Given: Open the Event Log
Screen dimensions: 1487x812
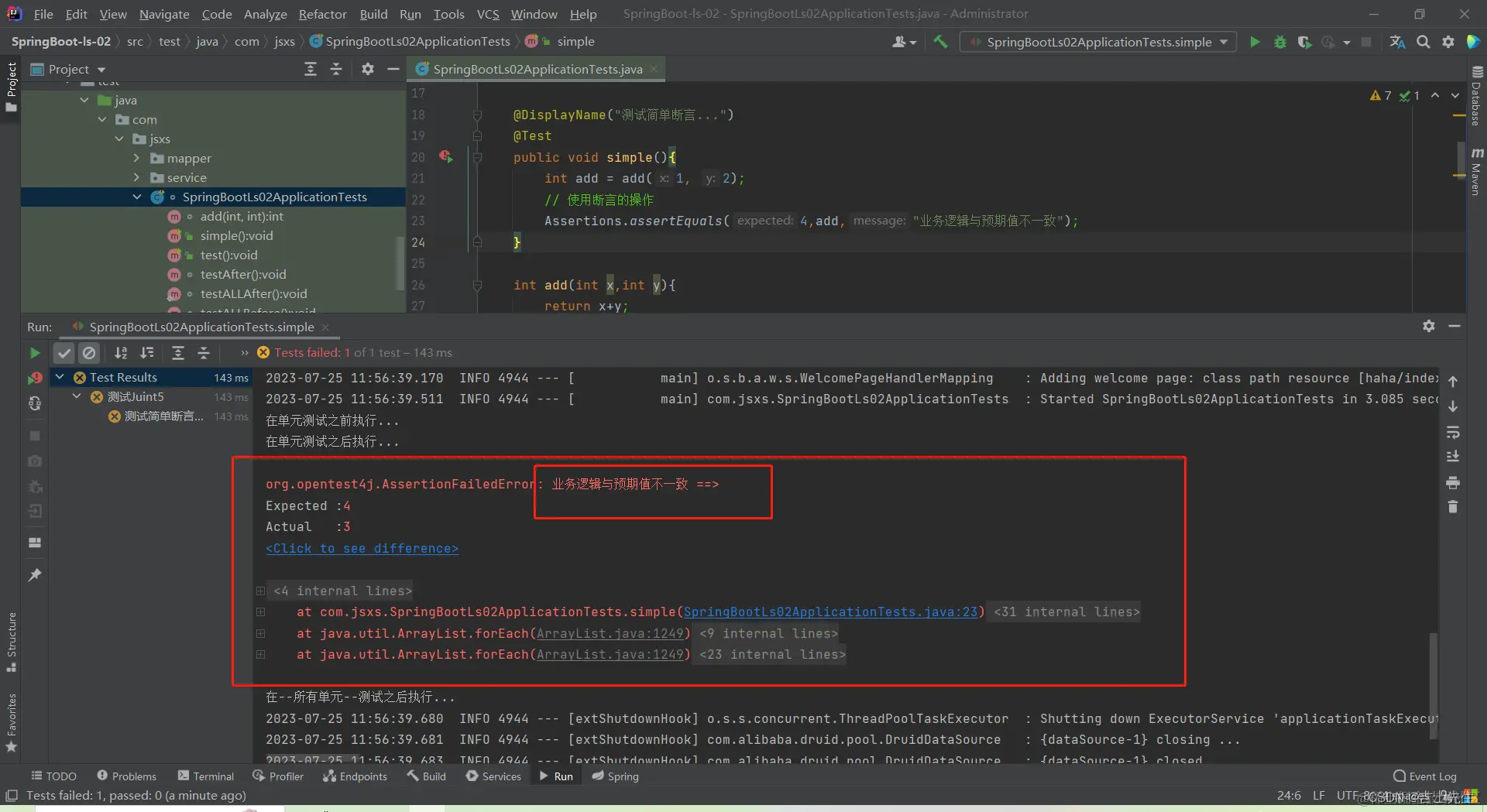Looking at the screenshot, I should coord(1425,776).
